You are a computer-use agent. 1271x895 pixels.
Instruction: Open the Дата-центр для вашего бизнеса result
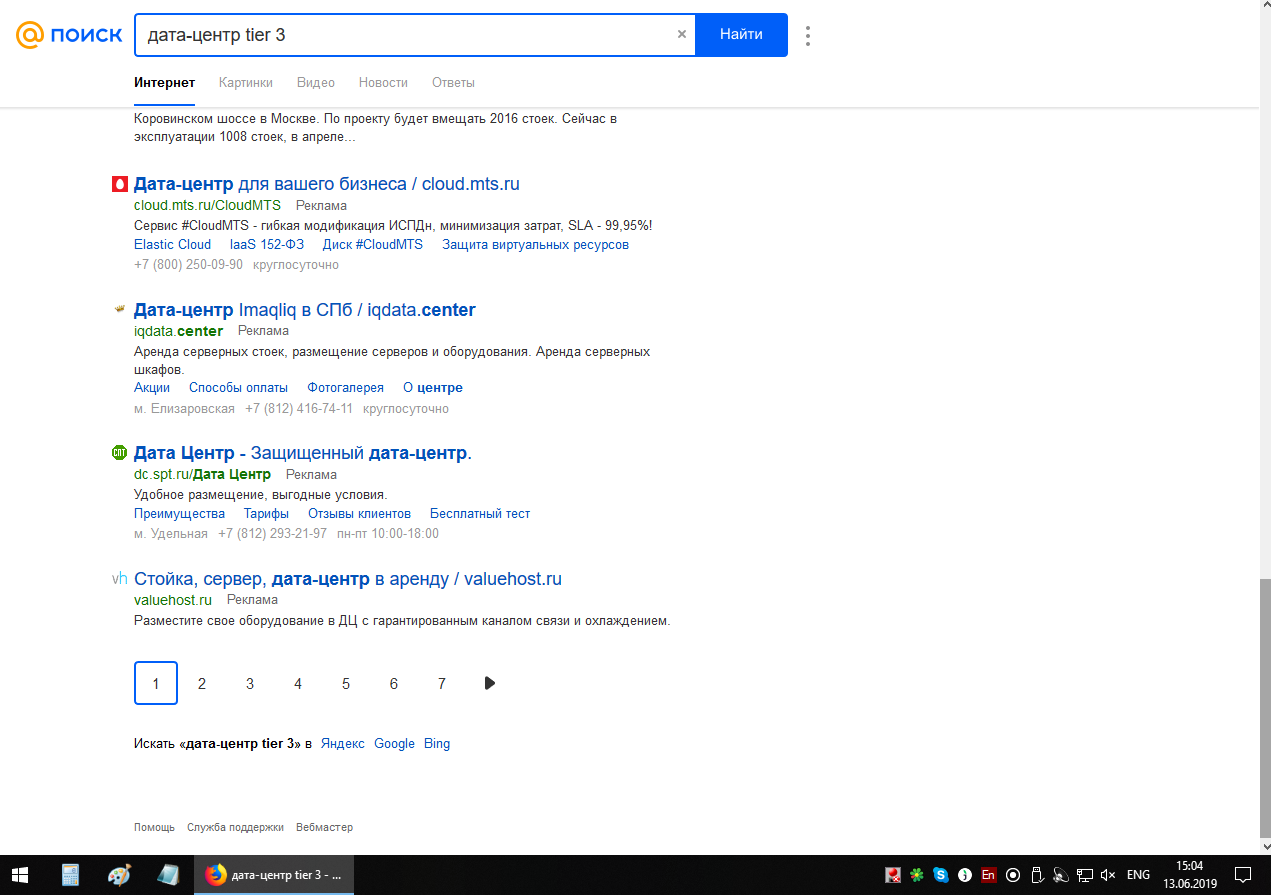click(327, 184)
